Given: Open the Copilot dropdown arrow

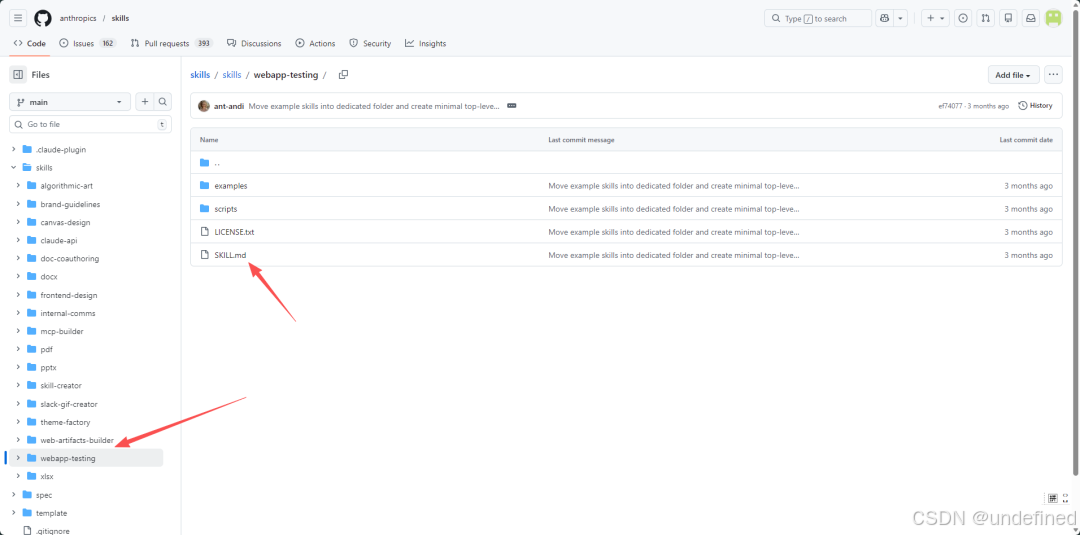Looking at the screenshot, I should coord(900,19).
